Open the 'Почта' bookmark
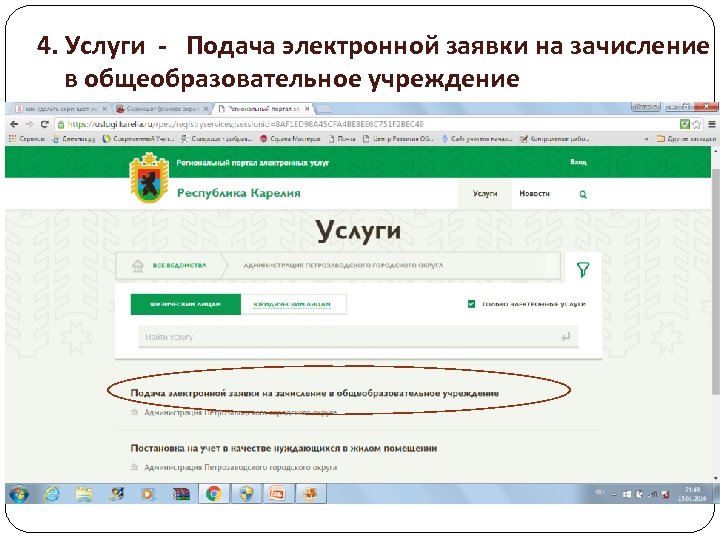720x540 pixels. pos(342,138)
